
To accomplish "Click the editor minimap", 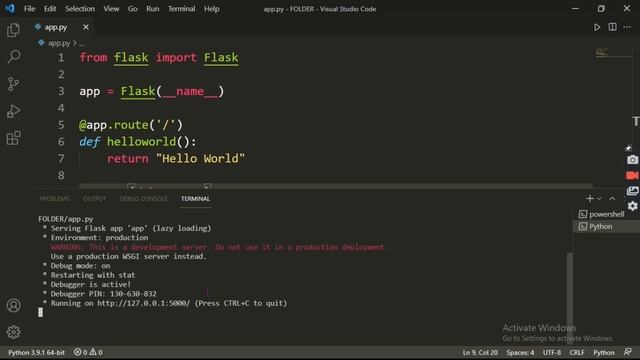I will pos(602,52).
